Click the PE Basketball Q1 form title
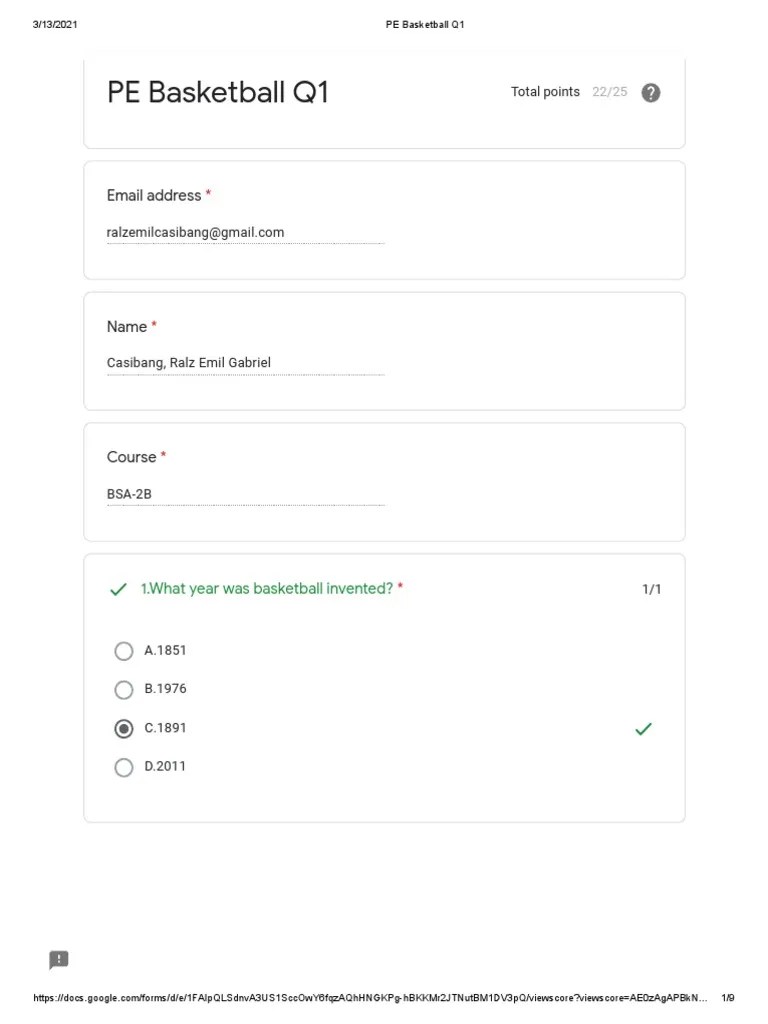Screen dimensions: 768x1024 pyautogui.click(x=218, y=92)
